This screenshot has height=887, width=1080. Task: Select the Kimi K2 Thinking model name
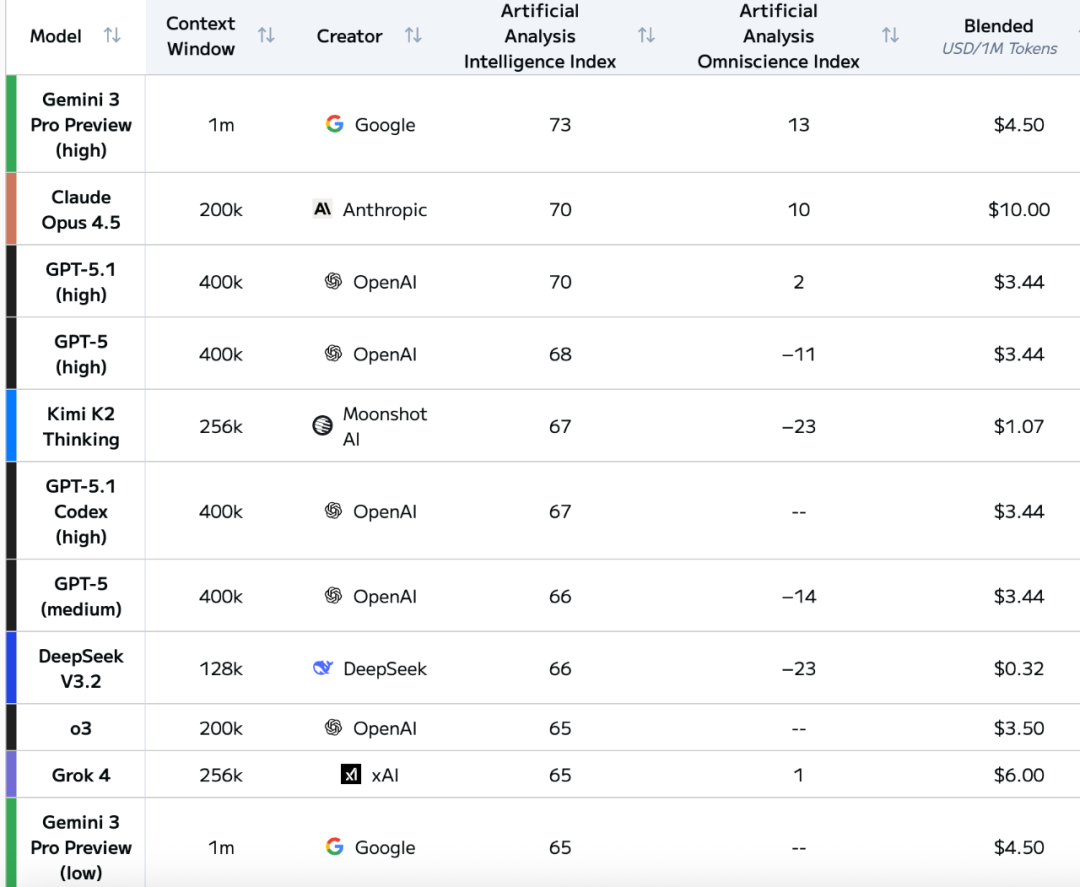81,426
